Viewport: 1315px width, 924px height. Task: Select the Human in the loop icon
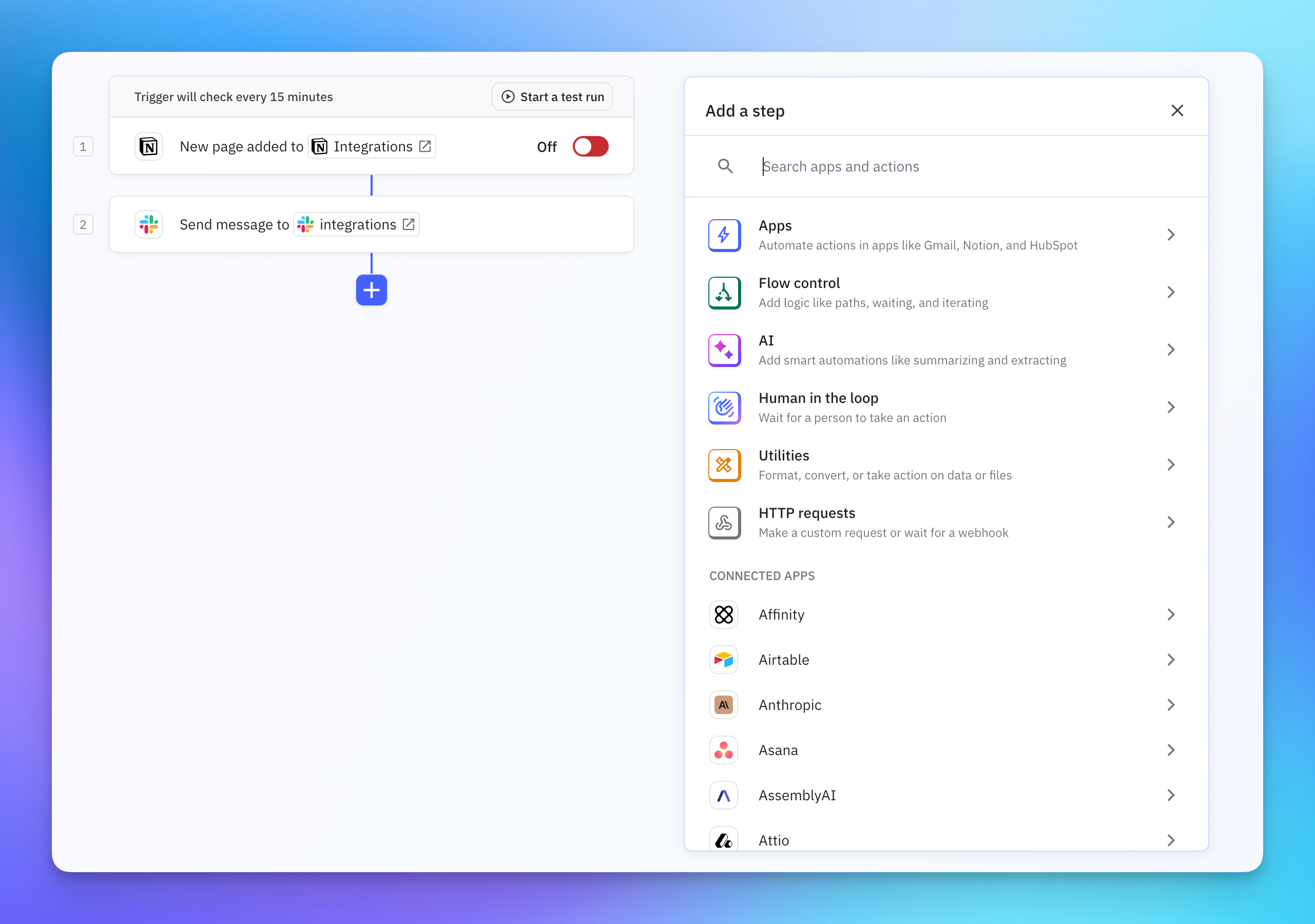[724, 408]
